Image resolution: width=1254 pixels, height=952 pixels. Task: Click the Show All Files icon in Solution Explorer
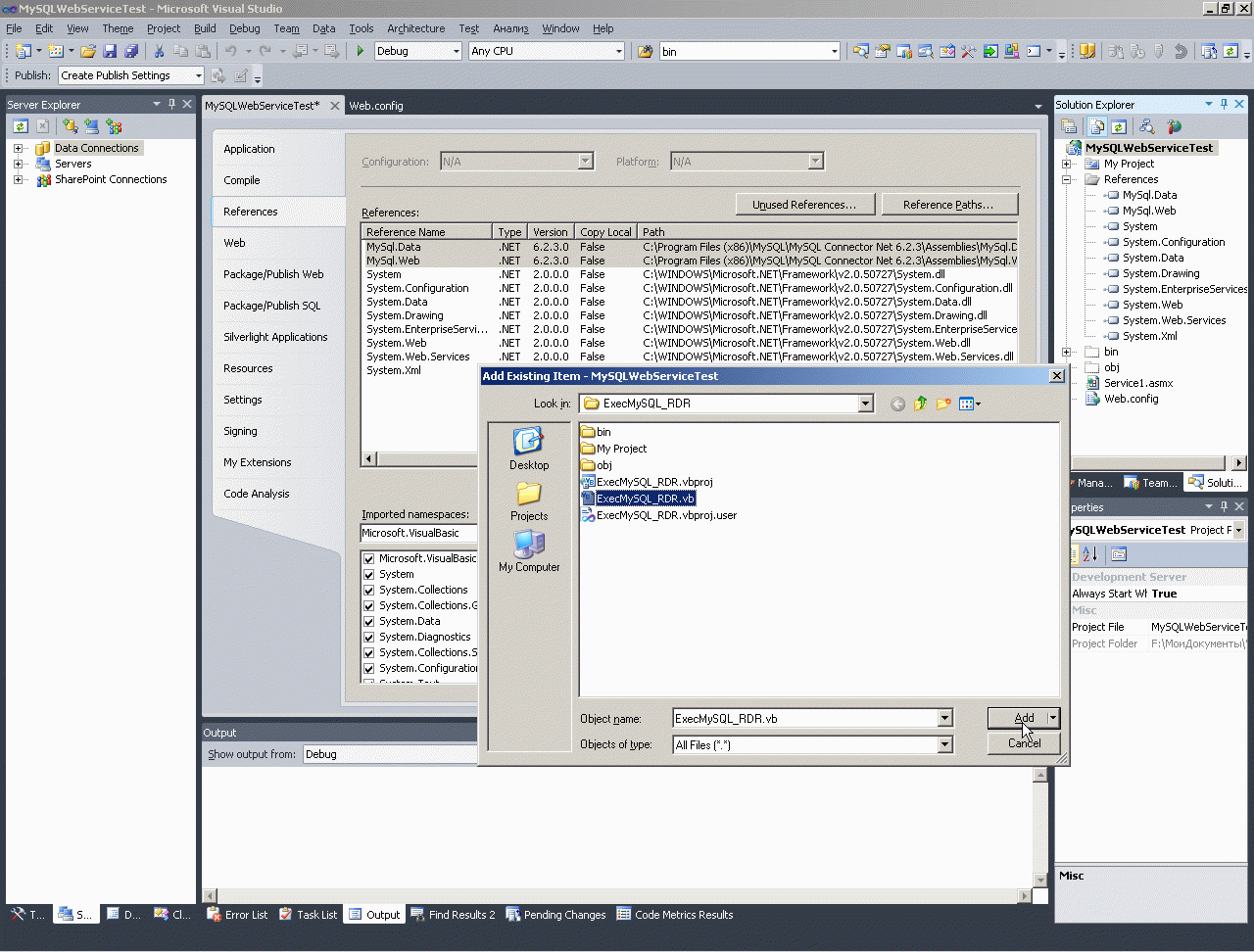[1096, 126]
